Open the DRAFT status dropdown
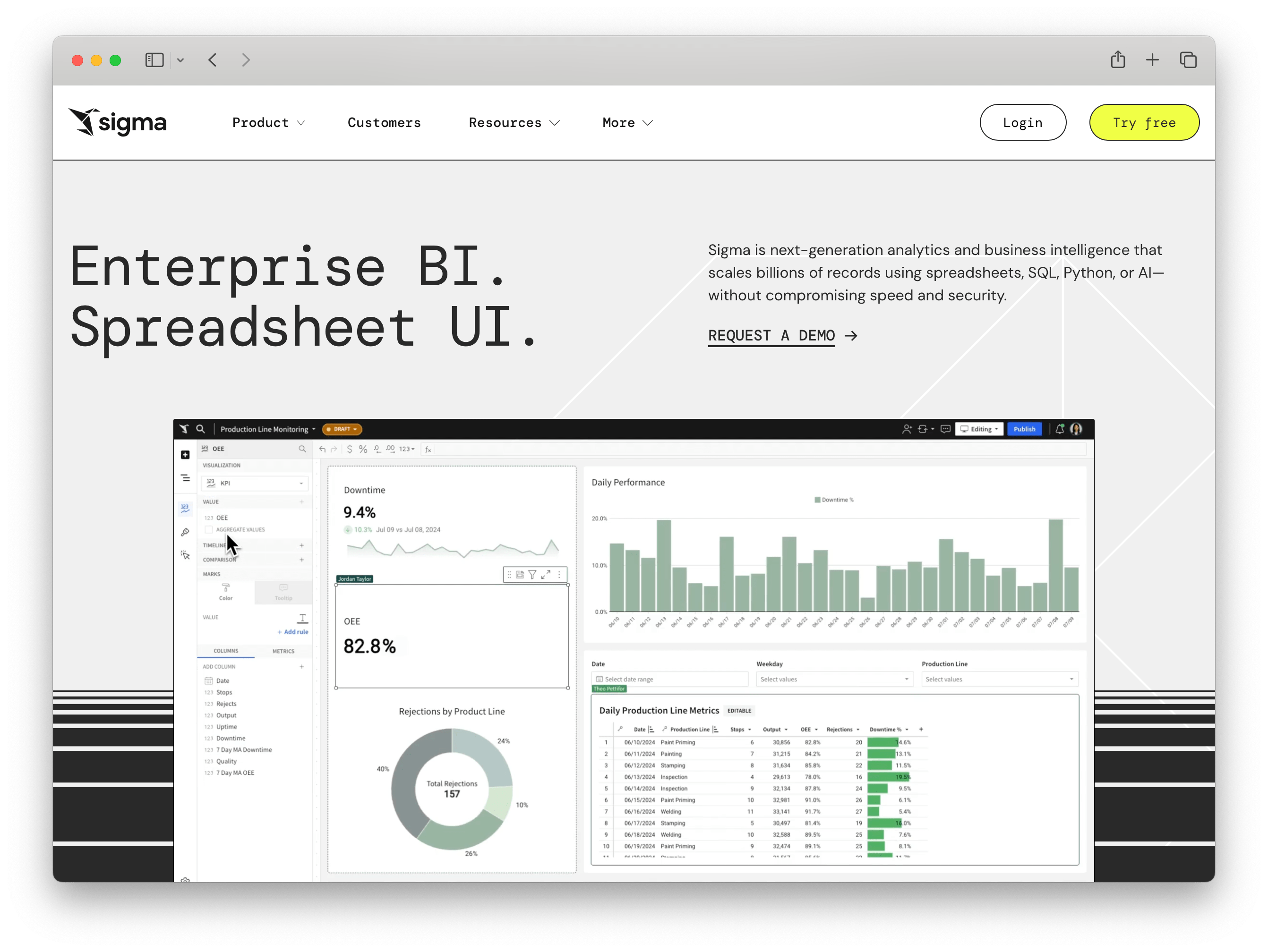1268x952 pixels. tap(342, 429)
